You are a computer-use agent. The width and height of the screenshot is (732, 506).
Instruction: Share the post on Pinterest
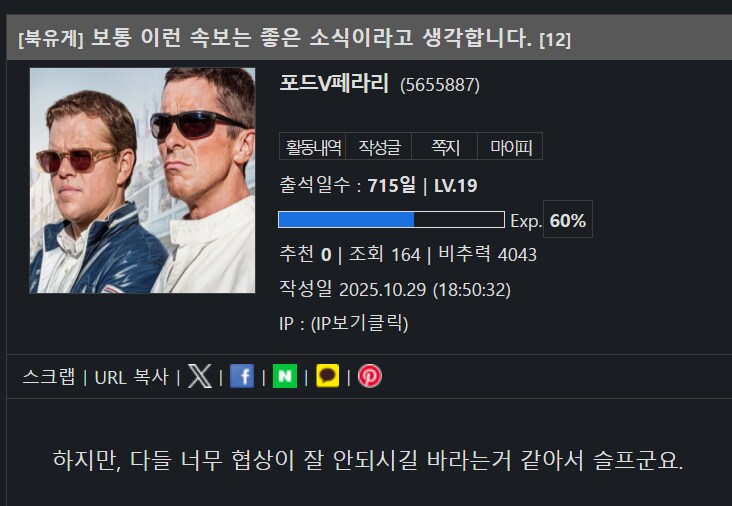pyautogui.click(x=370, y=376)
